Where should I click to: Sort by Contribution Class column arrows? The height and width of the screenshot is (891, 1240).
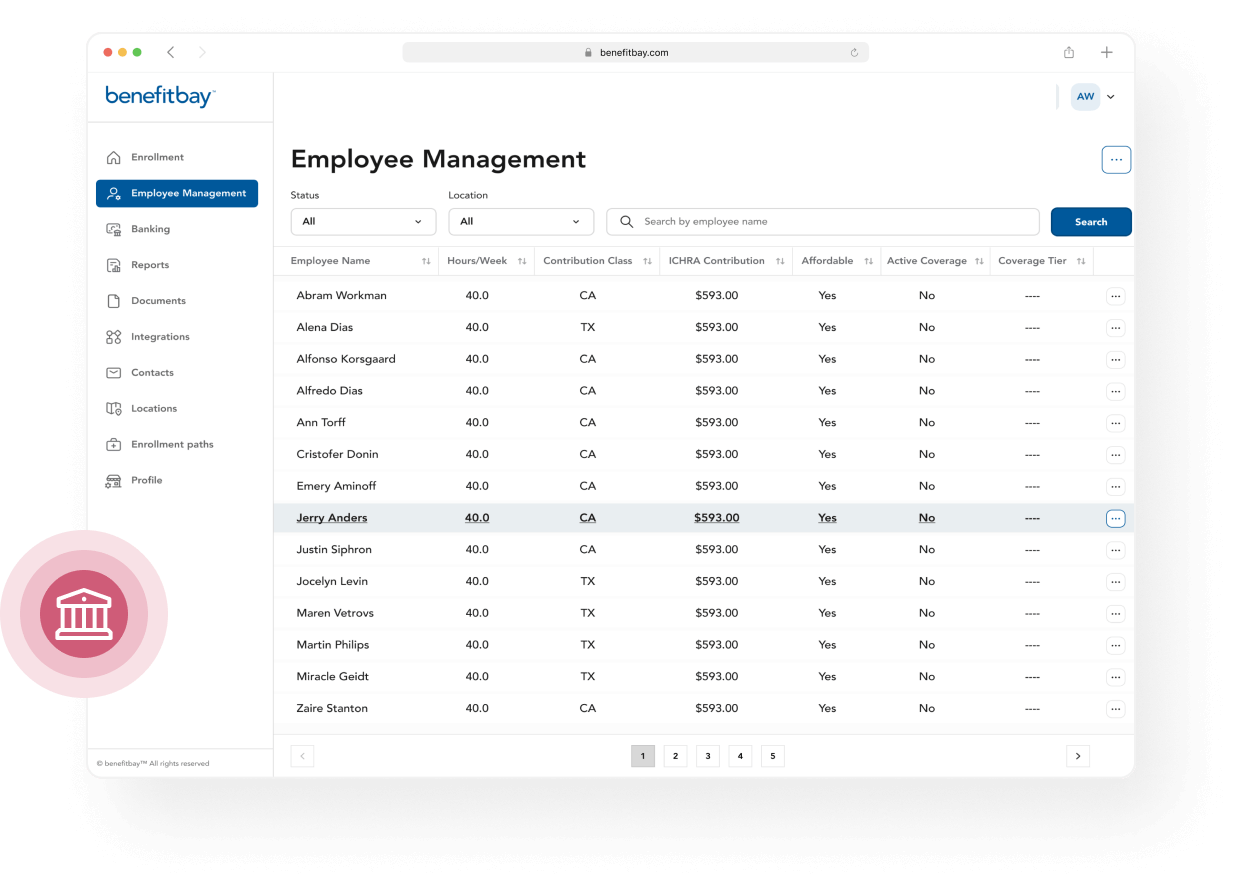tap(647, 261)
